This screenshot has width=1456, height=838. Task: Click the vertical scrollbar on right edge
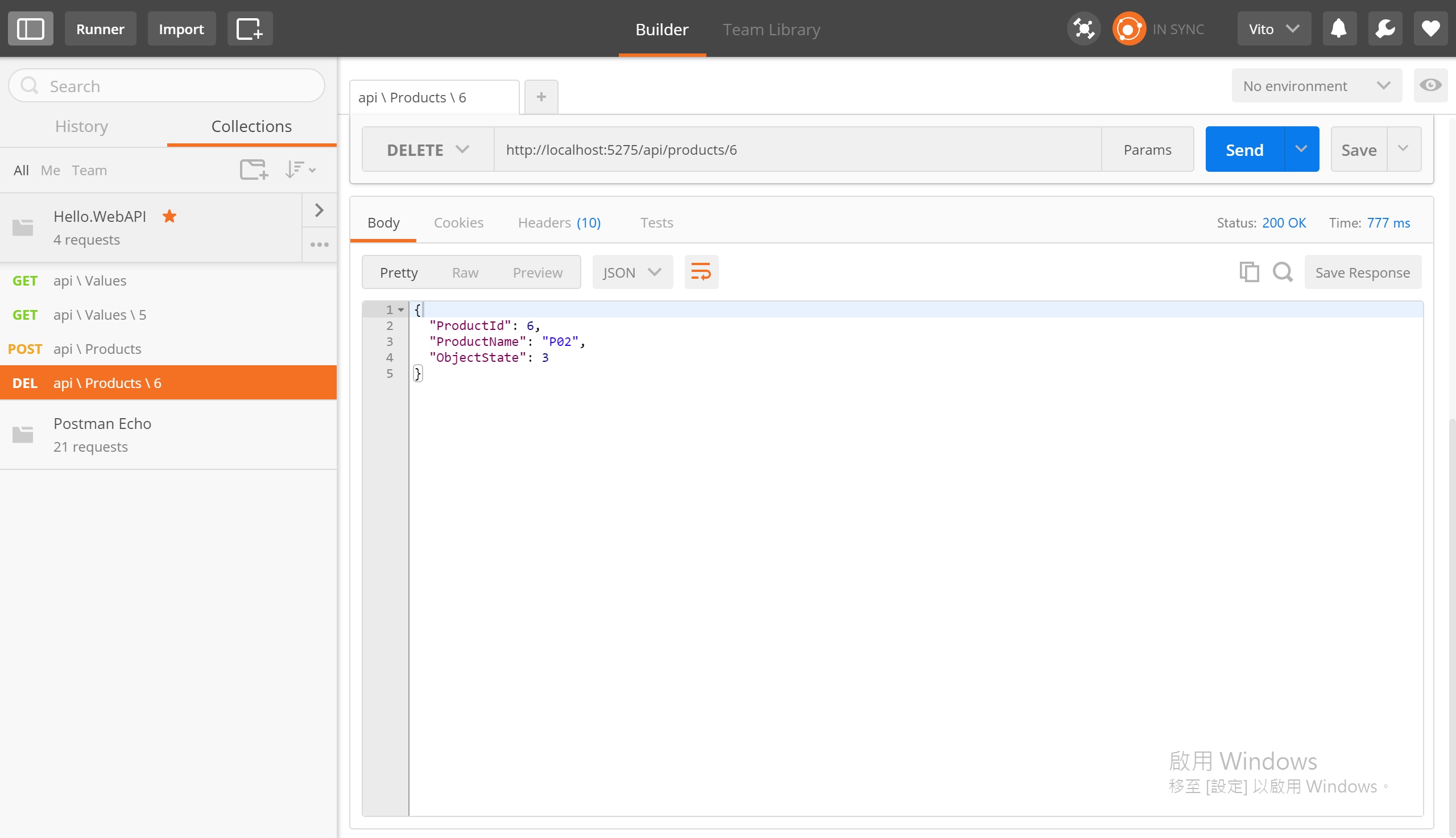[x=1452, y=628]
